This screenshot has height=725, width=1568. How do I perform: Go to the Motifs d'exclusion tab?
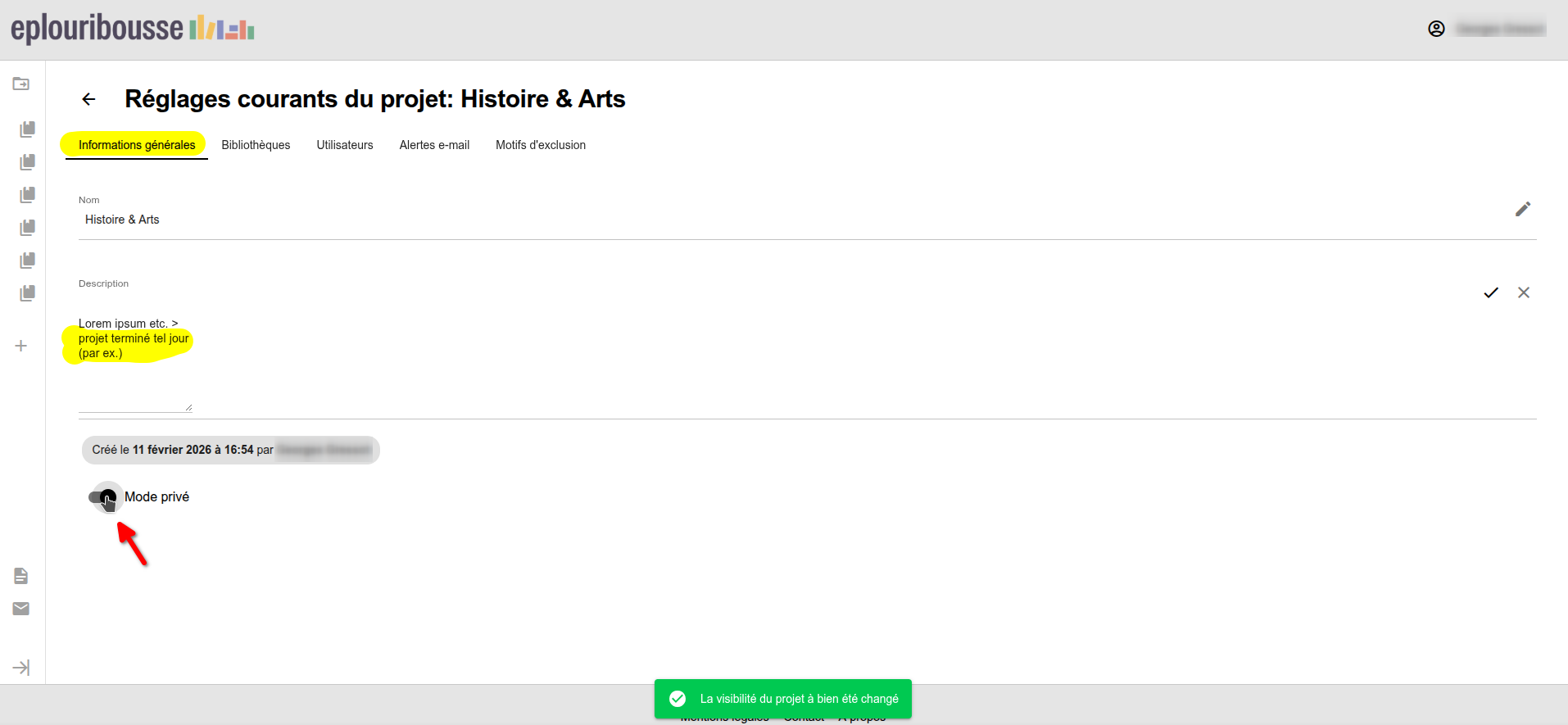click(541, 145)
